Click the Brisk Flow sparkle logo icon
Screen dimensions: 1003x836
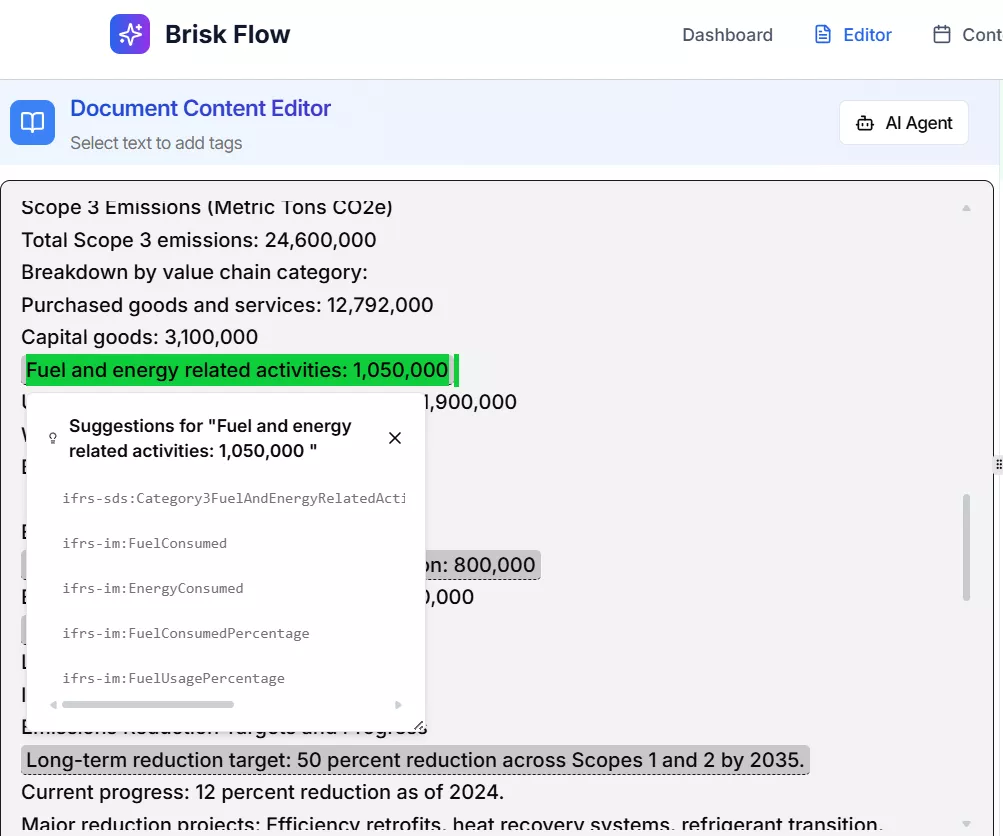pyautogui.click(x=130, y=34)
